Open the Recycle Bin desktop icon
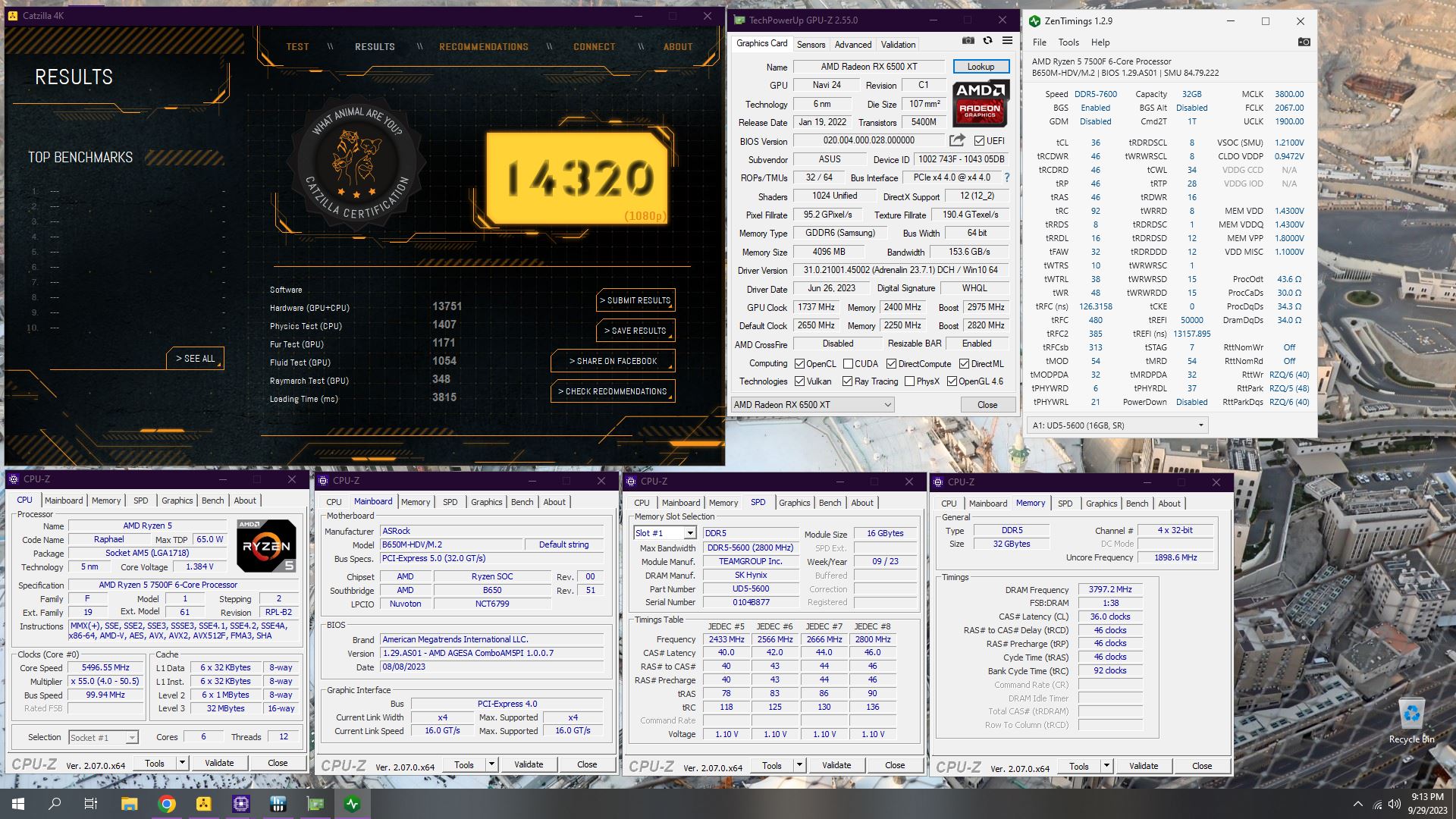Screen dimensions: 1456x819 pyautogui.click(x=1411, y=721)
